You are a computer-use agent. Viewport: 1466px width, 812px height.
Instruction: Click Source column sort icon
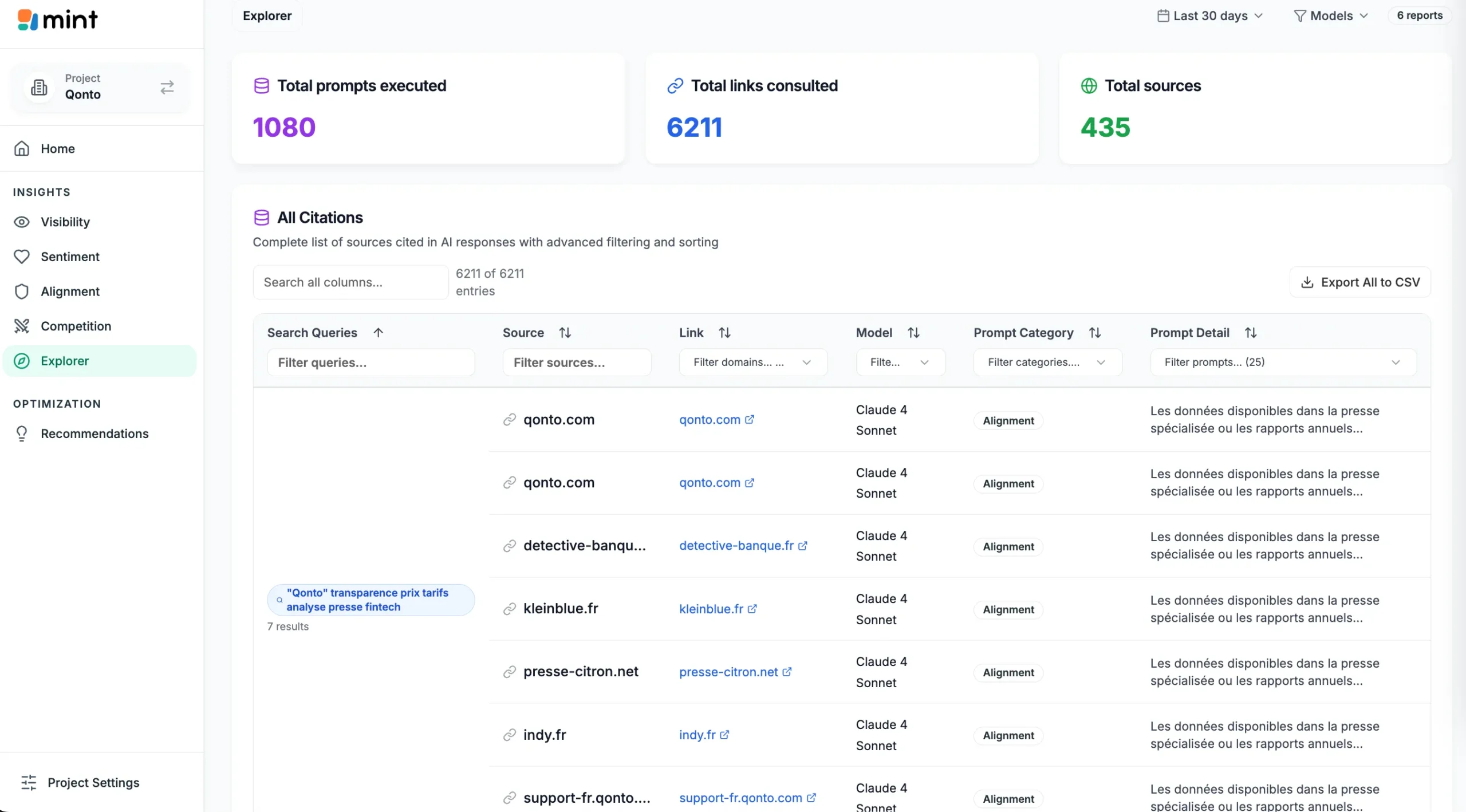click(x=565, y=333)
